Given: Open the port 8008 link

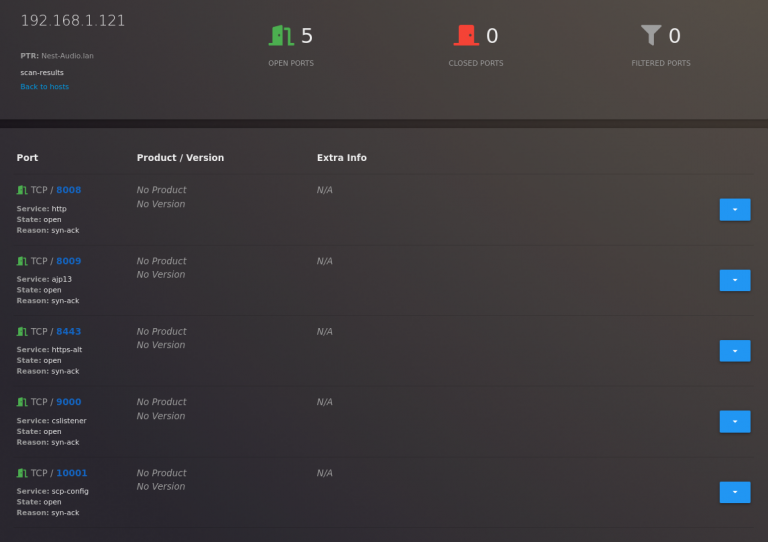Looking at the screenshot, I should [x=68, y=190].
